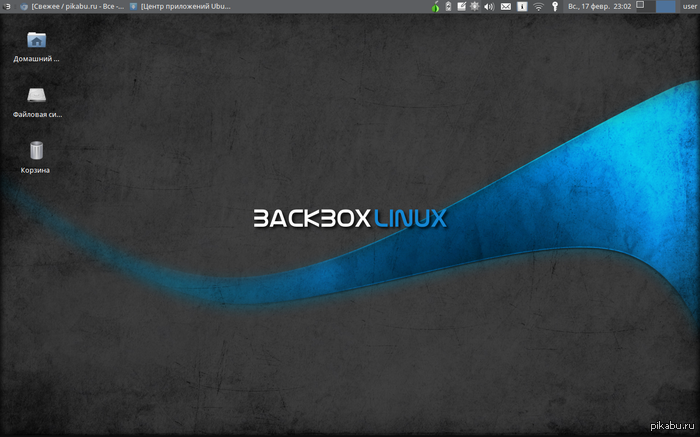The image size is (700, 437).
Task: Switch to Центр приложений Ubuntu window
Action: tap(180, 6)
